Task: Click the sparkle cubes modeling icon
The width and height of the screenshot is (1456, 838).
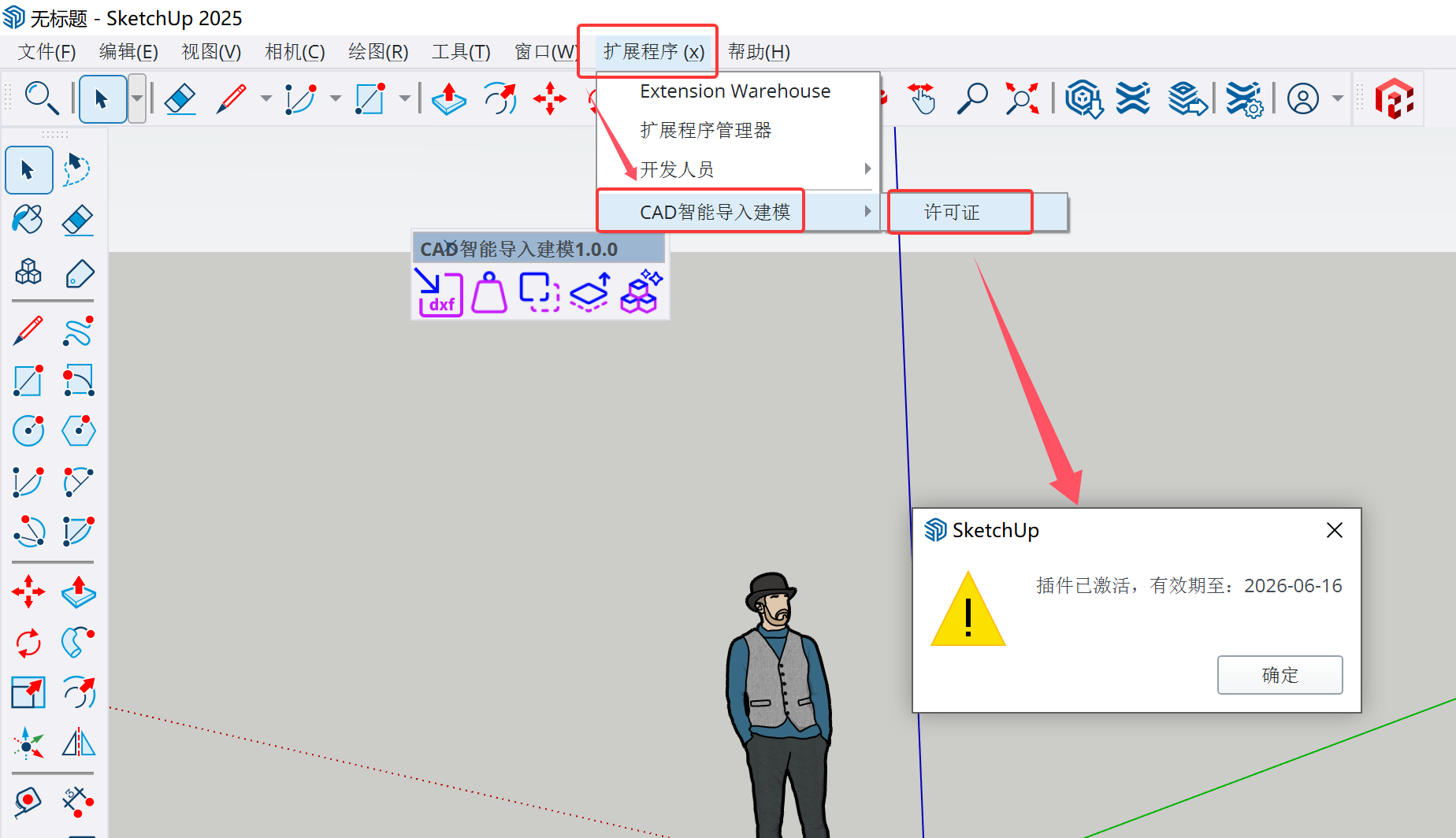Action: click(641, 291)
